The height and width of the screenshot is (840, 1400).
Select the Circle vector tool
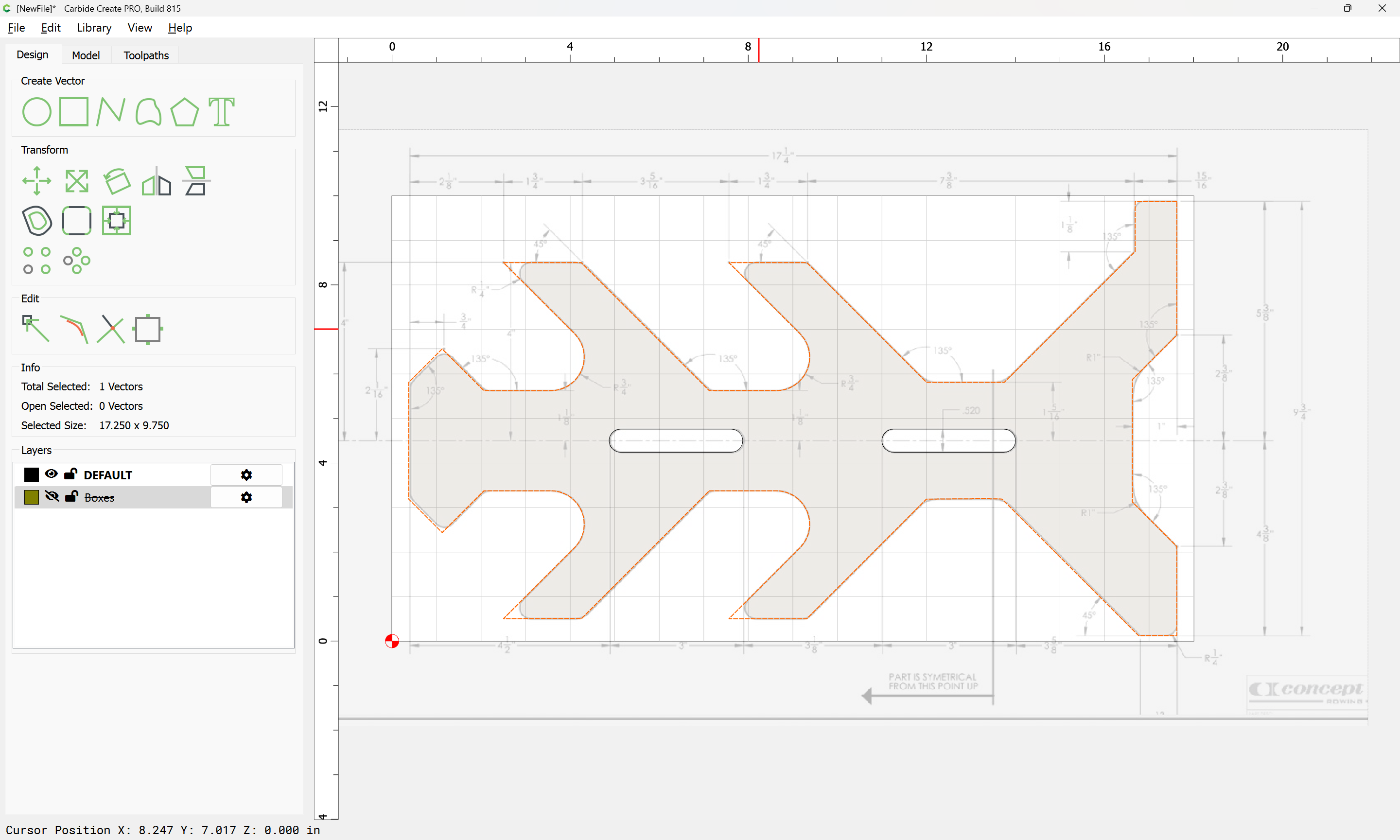click(x=37, y=111)
